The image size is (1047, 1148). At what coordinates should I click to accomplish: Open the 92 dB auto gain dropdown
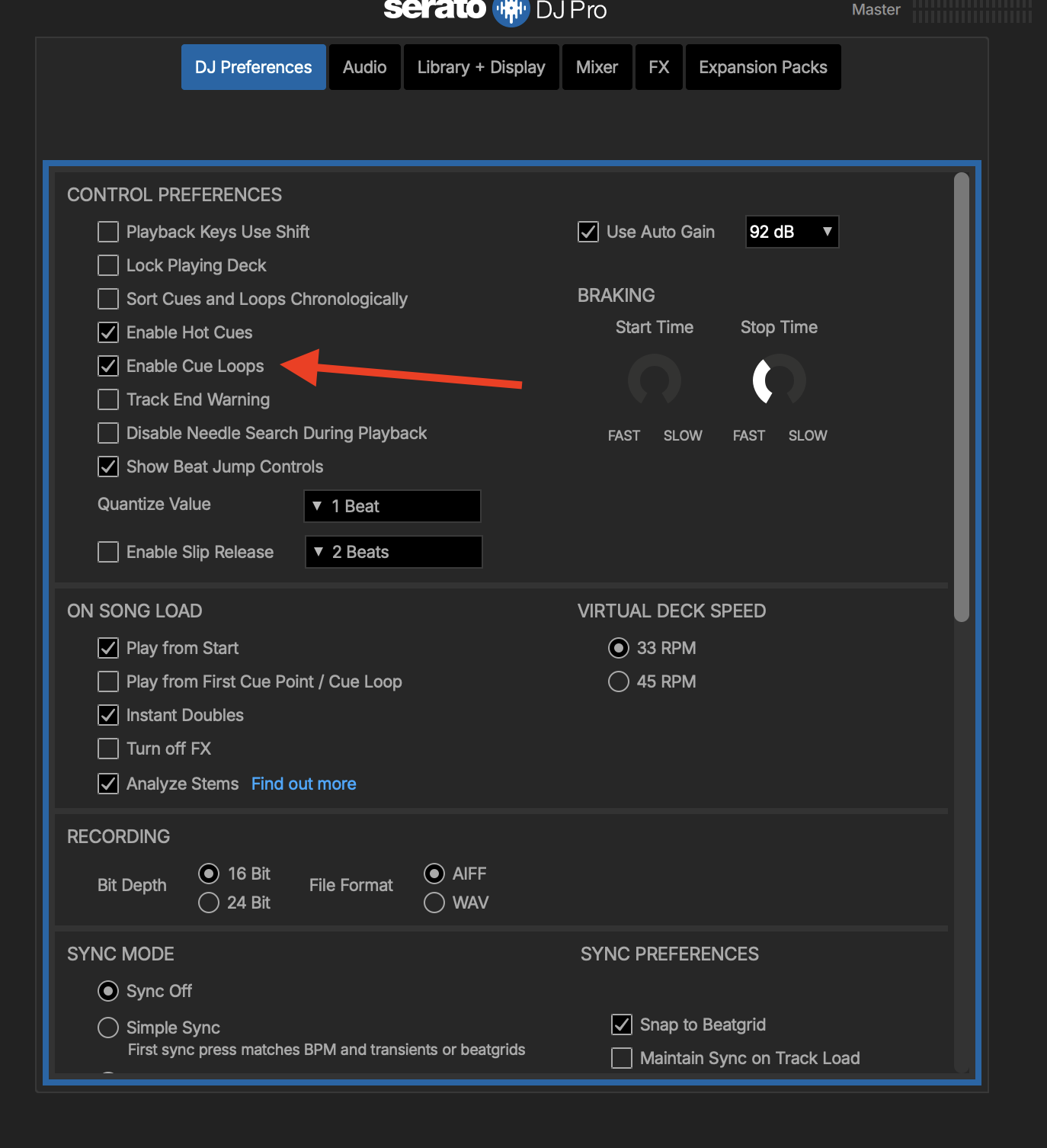[x=792, y=232]
